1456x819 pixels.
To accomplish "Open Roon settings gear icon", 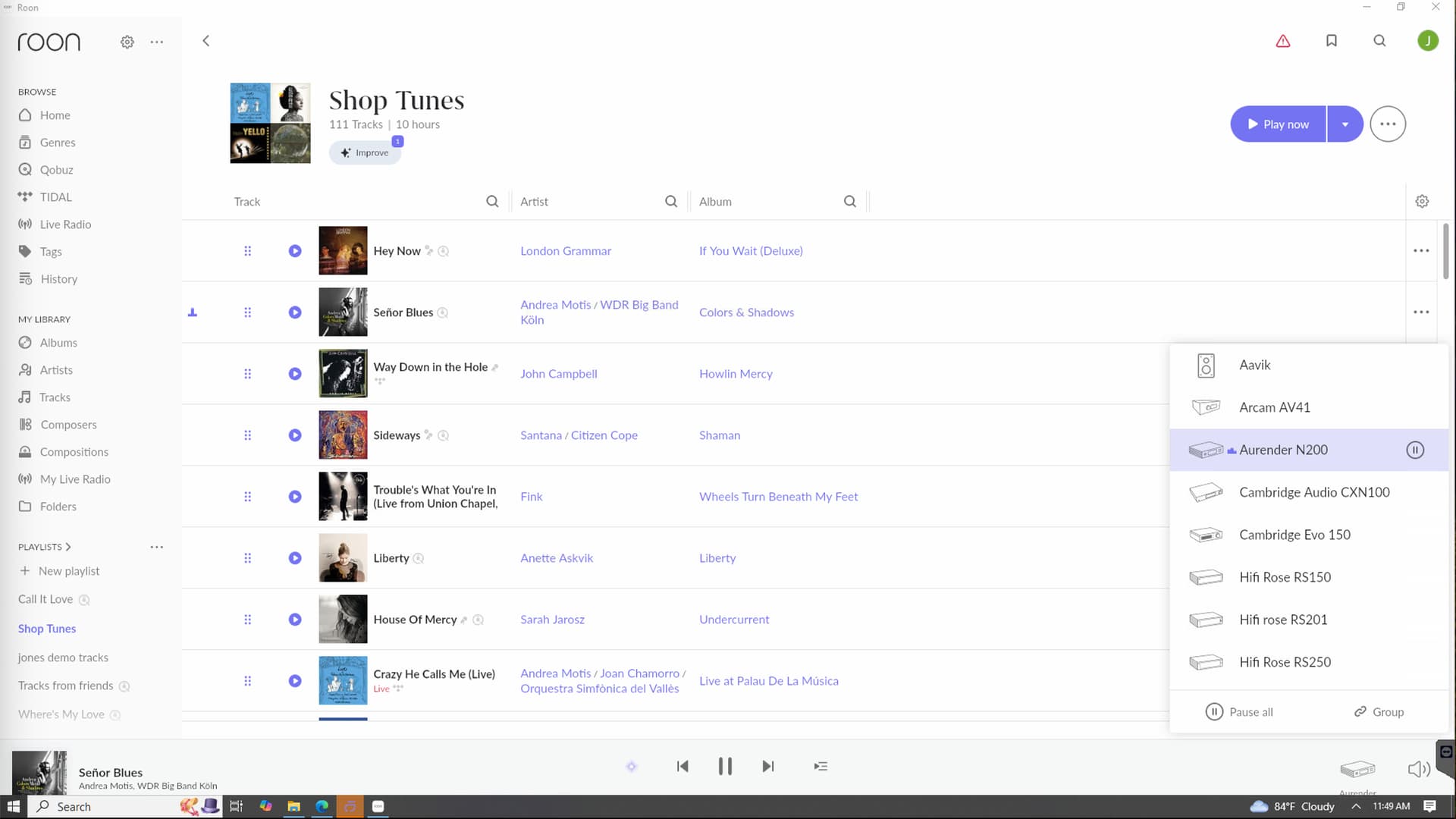I will click(x=127, y=42).
